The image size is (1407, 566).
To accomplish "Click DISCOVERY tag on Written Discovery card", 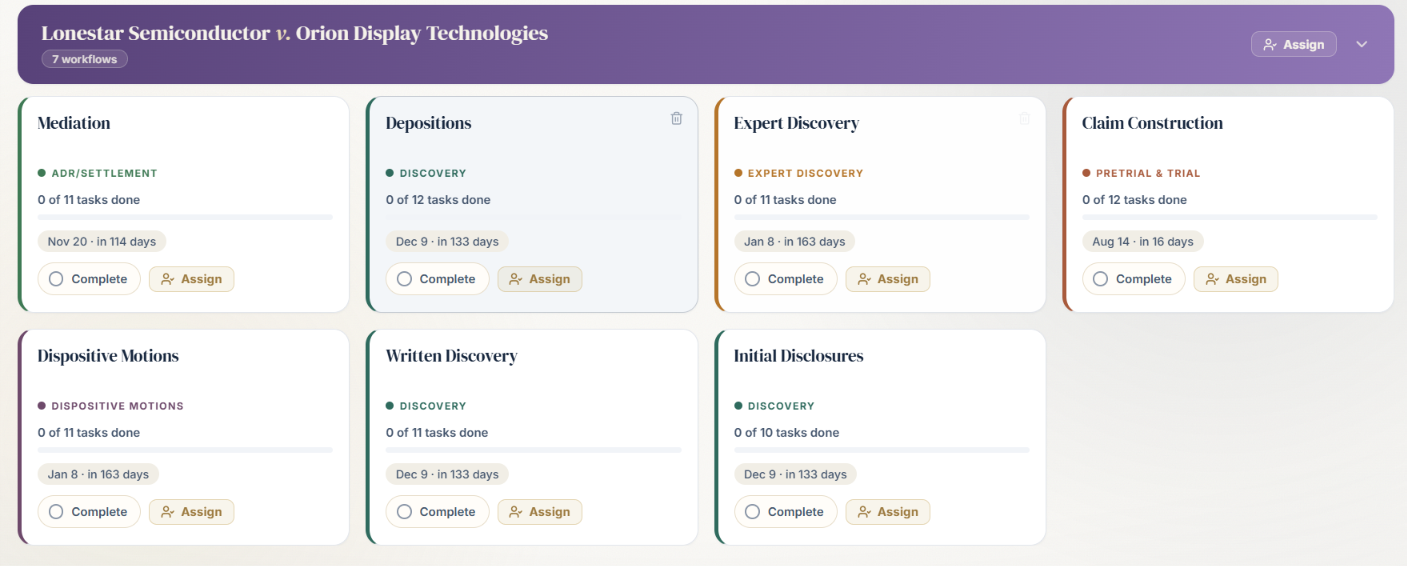I will click(x=426, y=406).
